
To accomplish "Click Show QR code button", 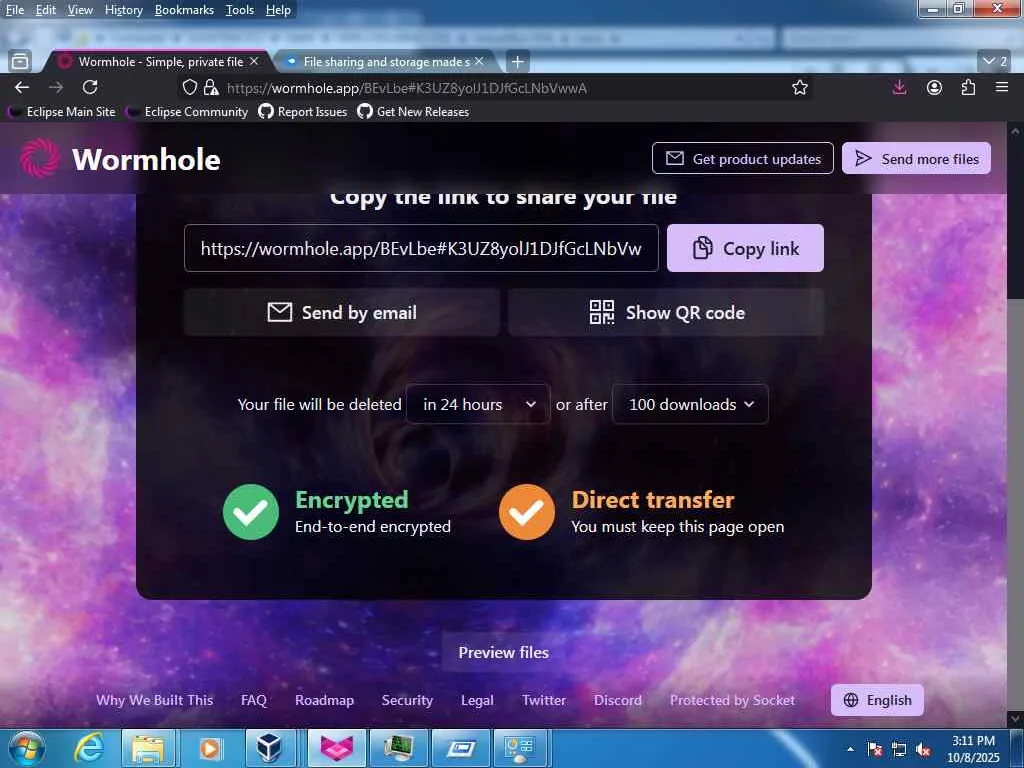I will [x=666, y=312].
